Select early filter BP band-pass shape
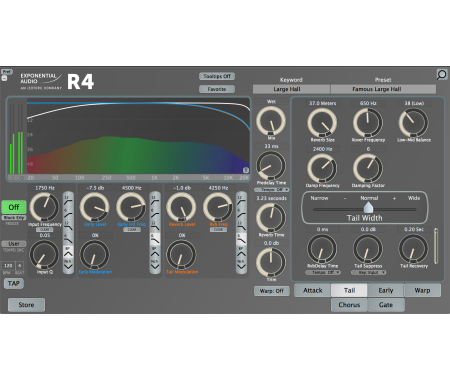 pyautogui.click(x=155, y=251)
